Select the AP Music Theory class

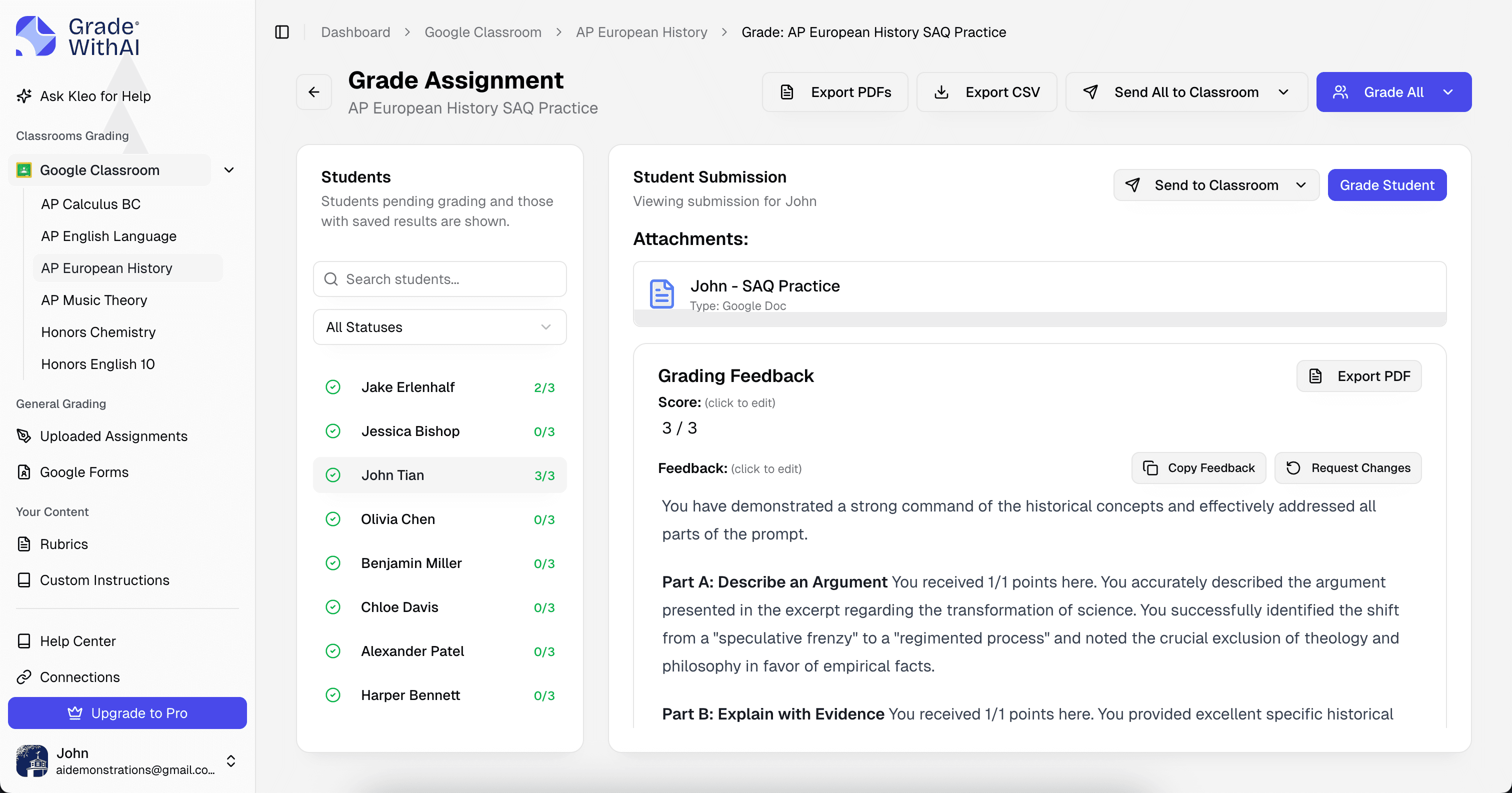point(94,300)
